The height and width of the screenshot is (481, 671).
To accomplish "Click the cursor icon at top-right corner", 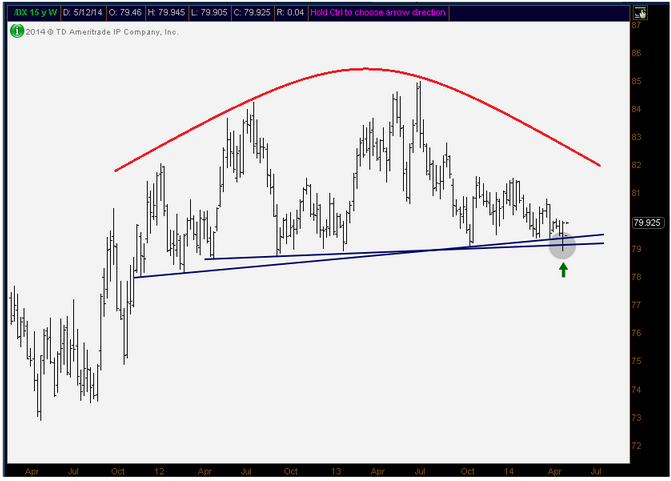I will point(641,13).
